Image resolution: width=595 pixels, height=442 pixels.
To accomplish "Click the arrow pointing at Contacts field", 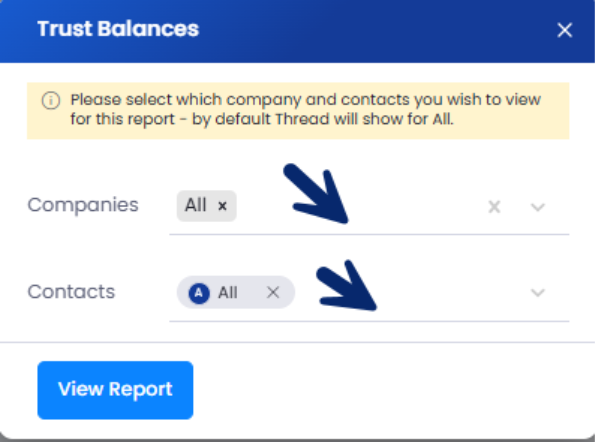I will (346, 285).
